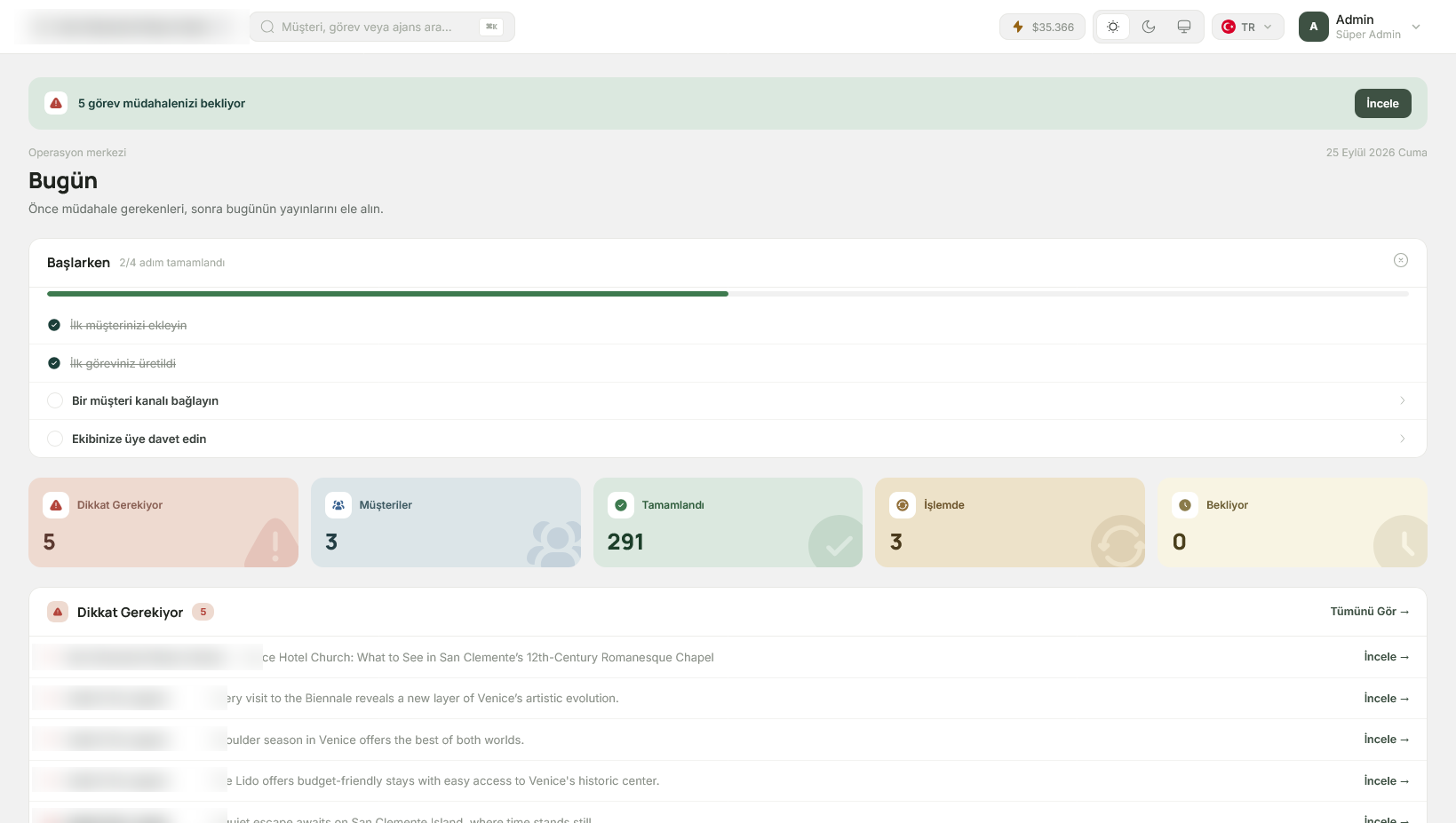Image resolution: width=1456 pixels, height=823 pixels.
Task: Open the $35.366 credits balance
Action: coord(1042,27)
